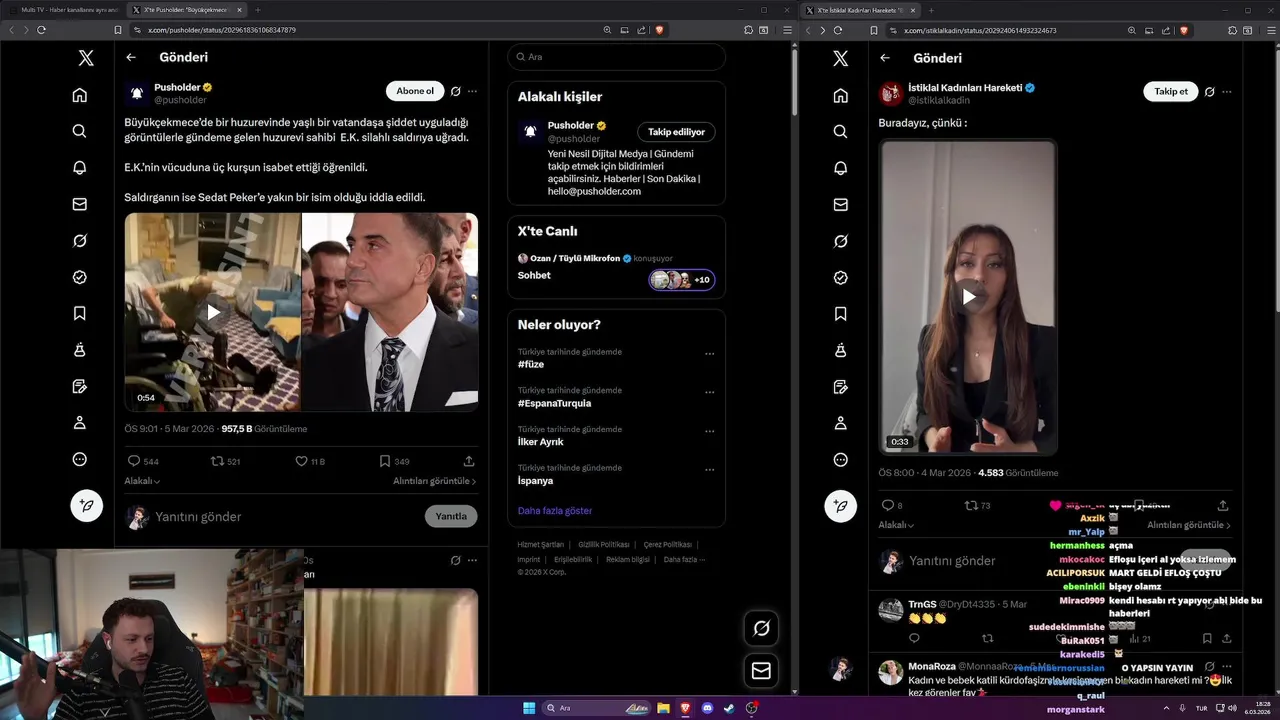The image size is (1280, 720).
Task: Open Home in left window X sidebar
Action: 80,95
